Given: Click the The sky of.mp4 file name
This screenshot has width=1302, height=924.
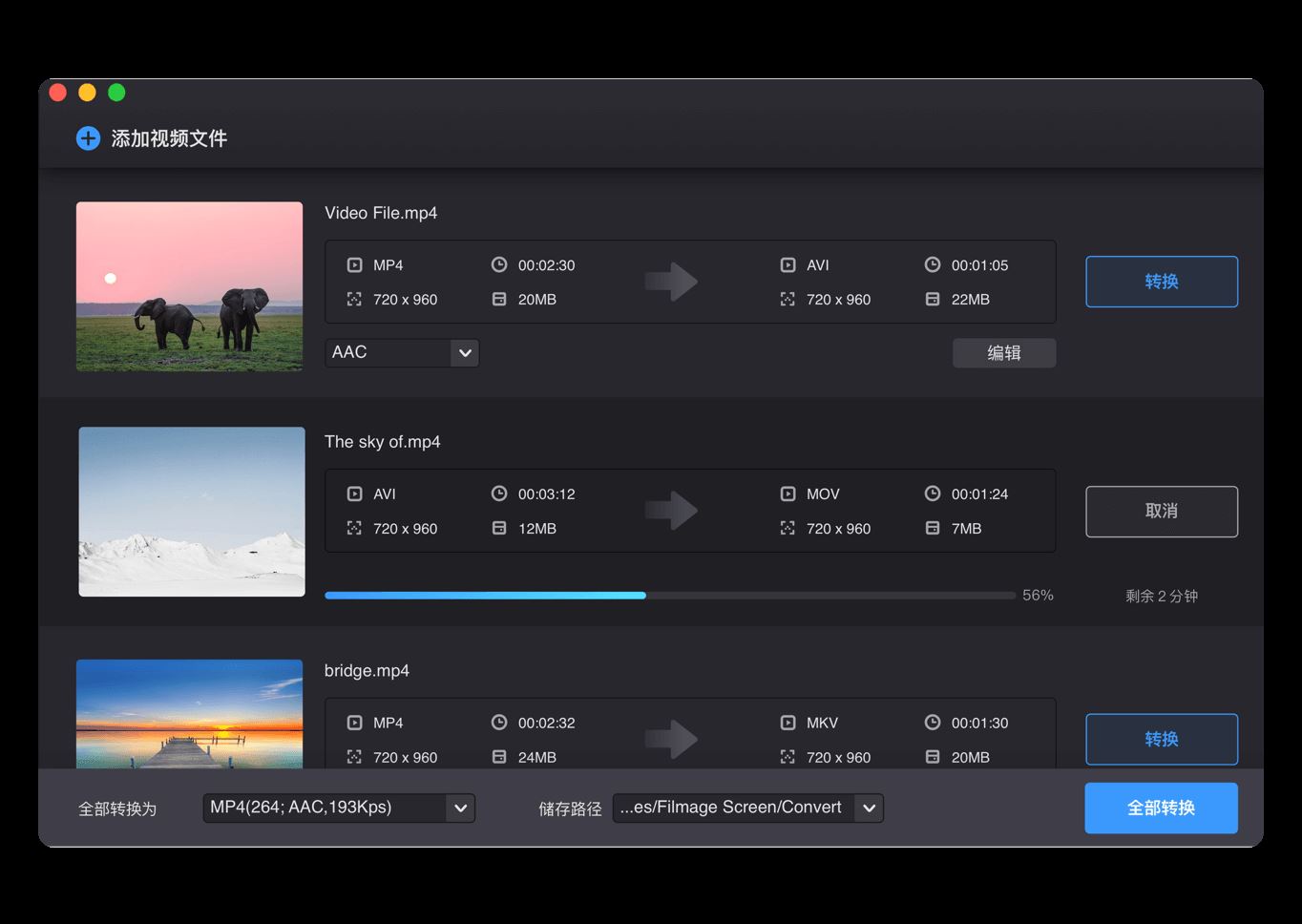Looking at the screenshot, I should click(382, 442).
